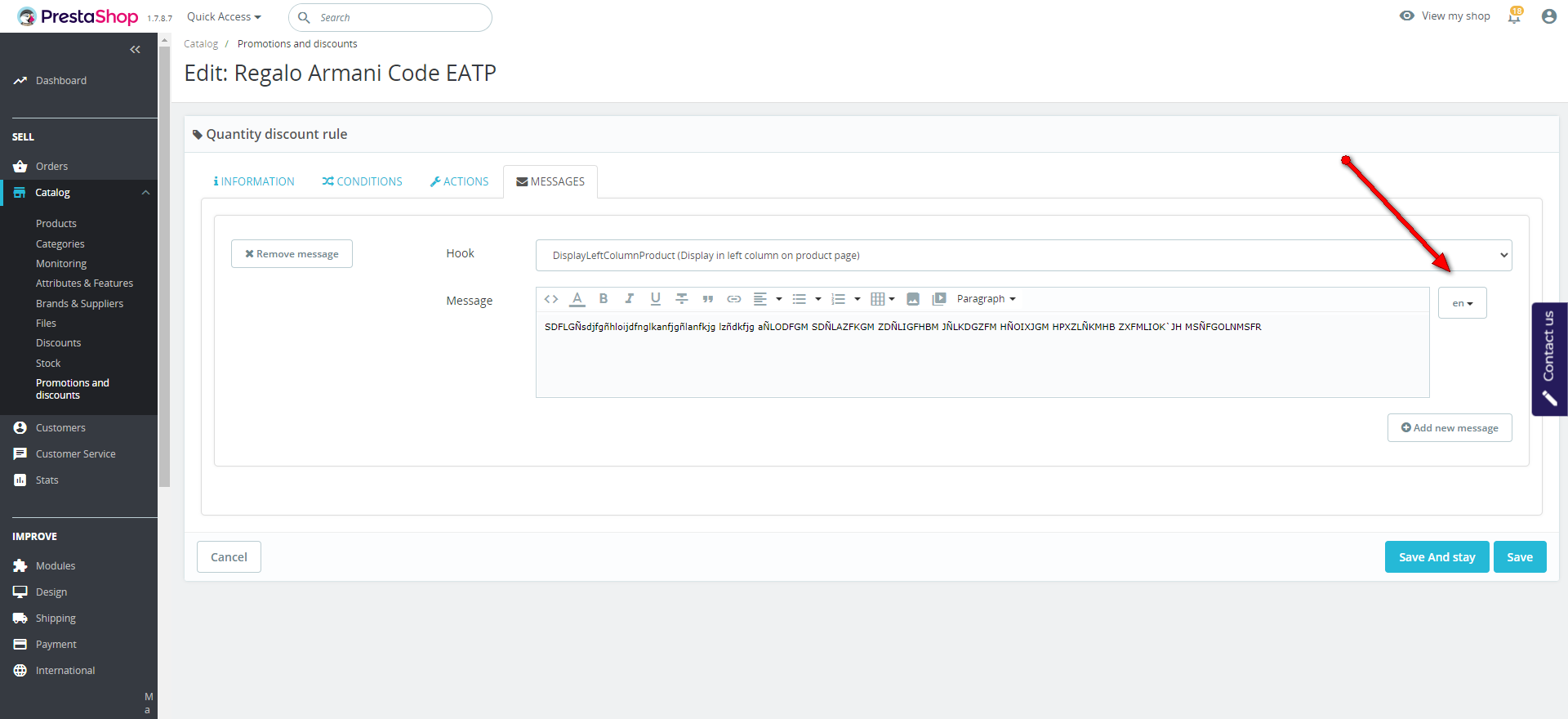
Task: Open Stock under Catalog
Action: point(48,364)
